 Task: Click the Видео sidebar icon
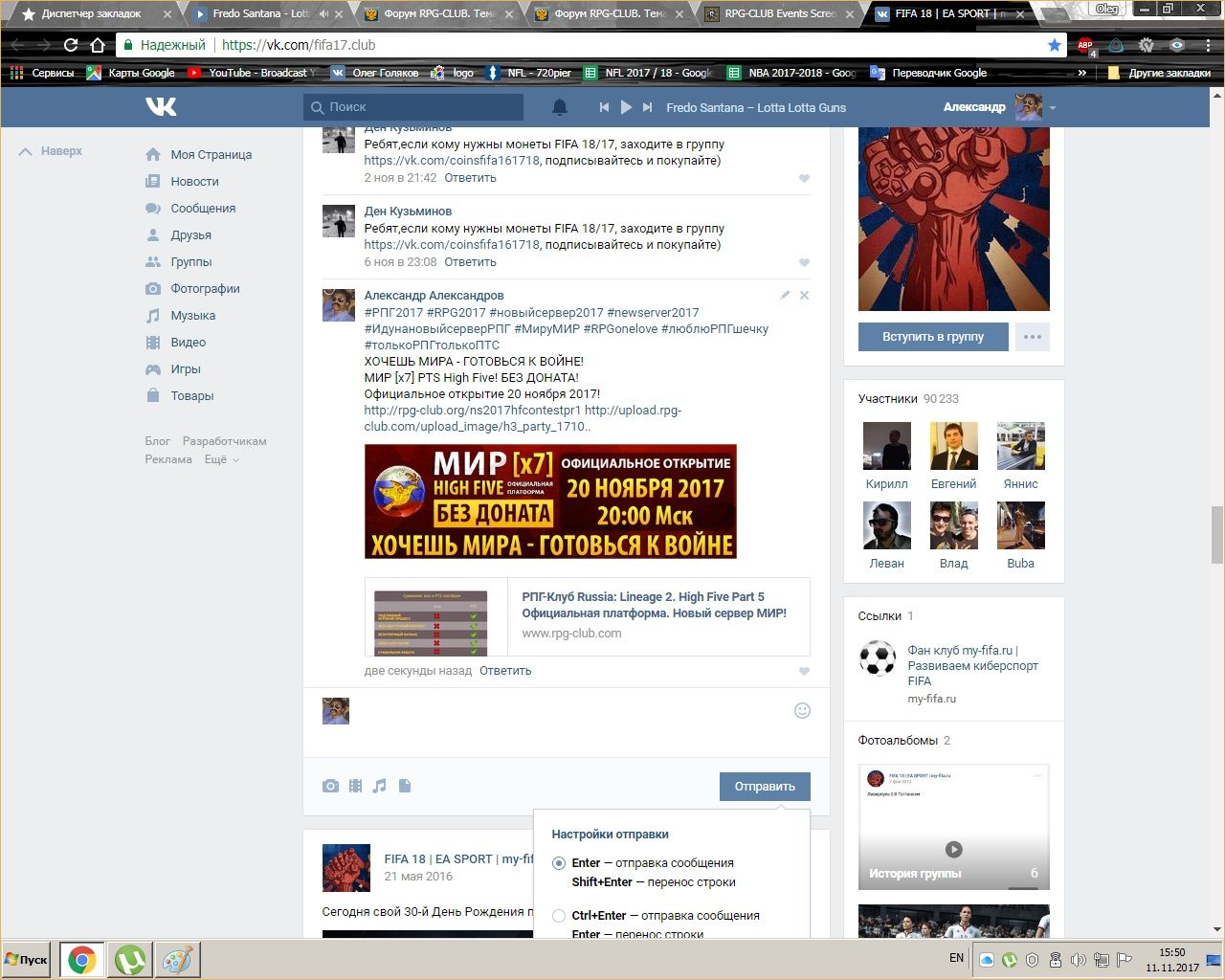(x=153, y=342)
